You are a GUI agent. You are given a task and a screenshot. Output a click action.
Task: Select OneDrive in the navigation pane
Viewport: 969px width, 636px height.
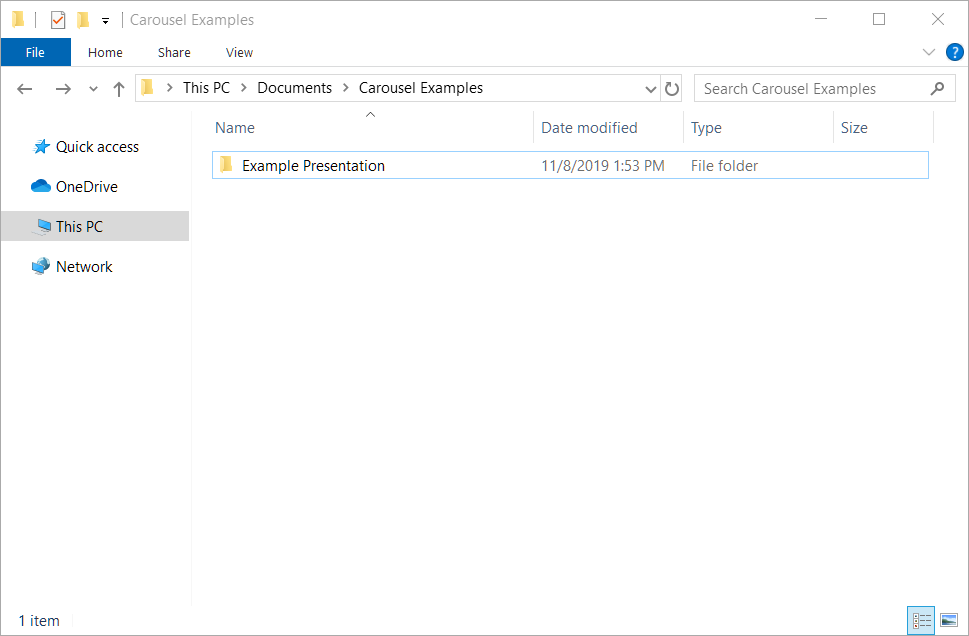(x=87, y=187)
